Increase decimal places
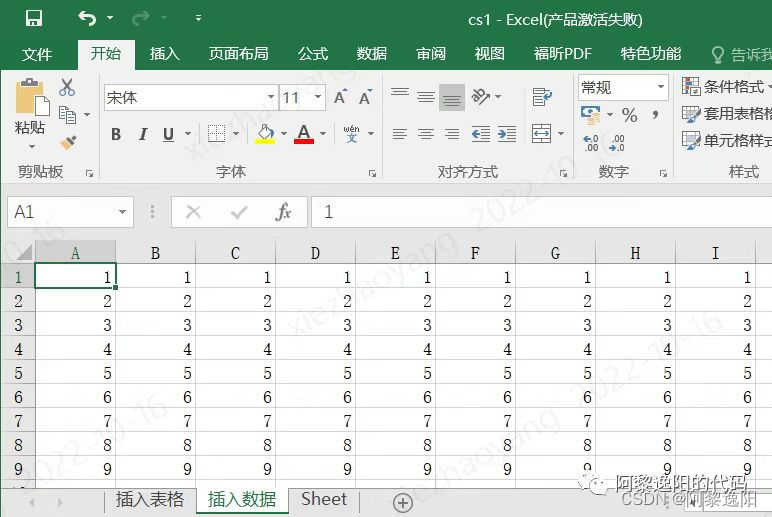772x517 pixels. [x=591, y=143]
